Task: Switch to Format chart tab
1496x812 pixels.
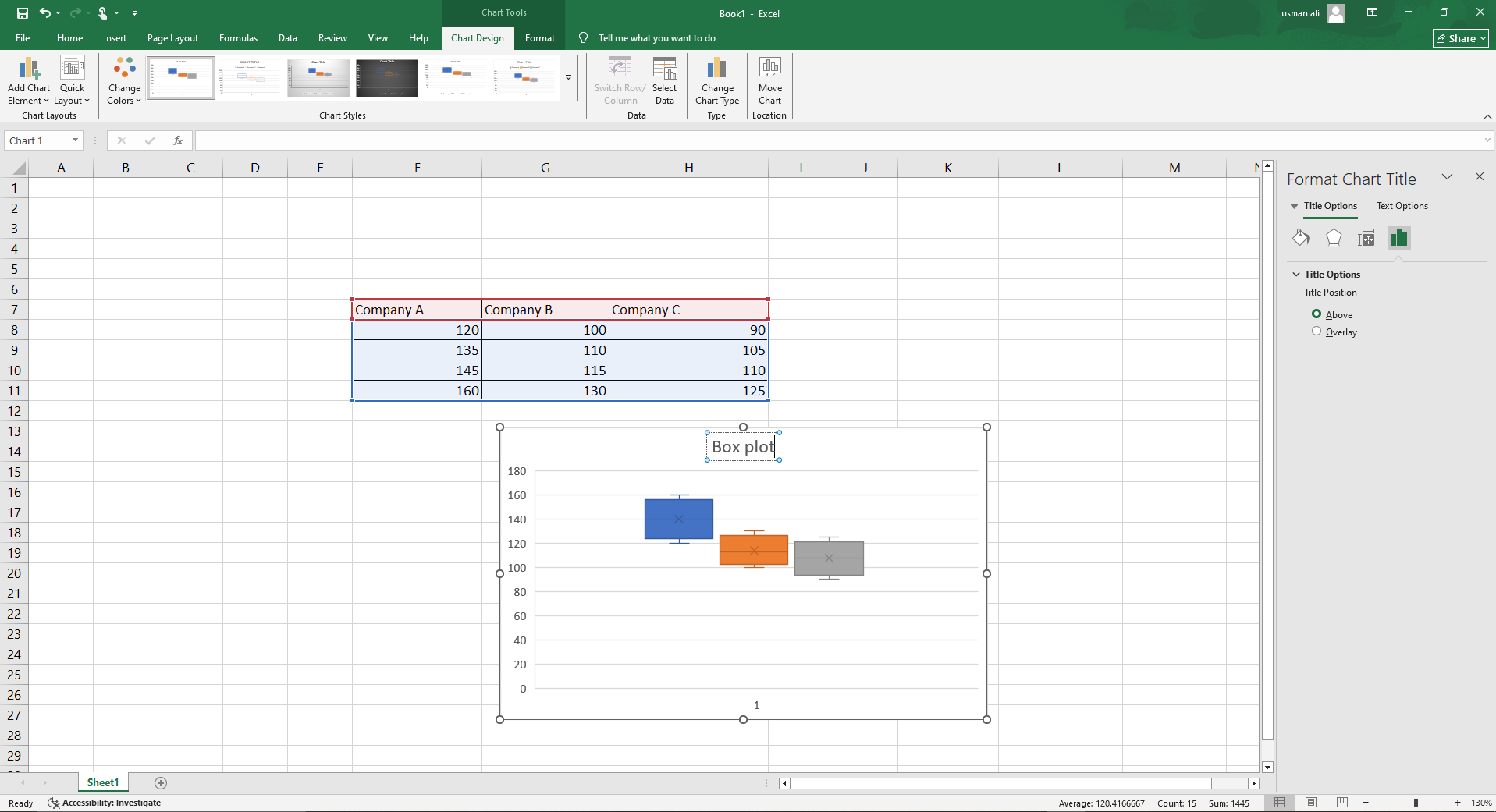Action: pos(540,38)
